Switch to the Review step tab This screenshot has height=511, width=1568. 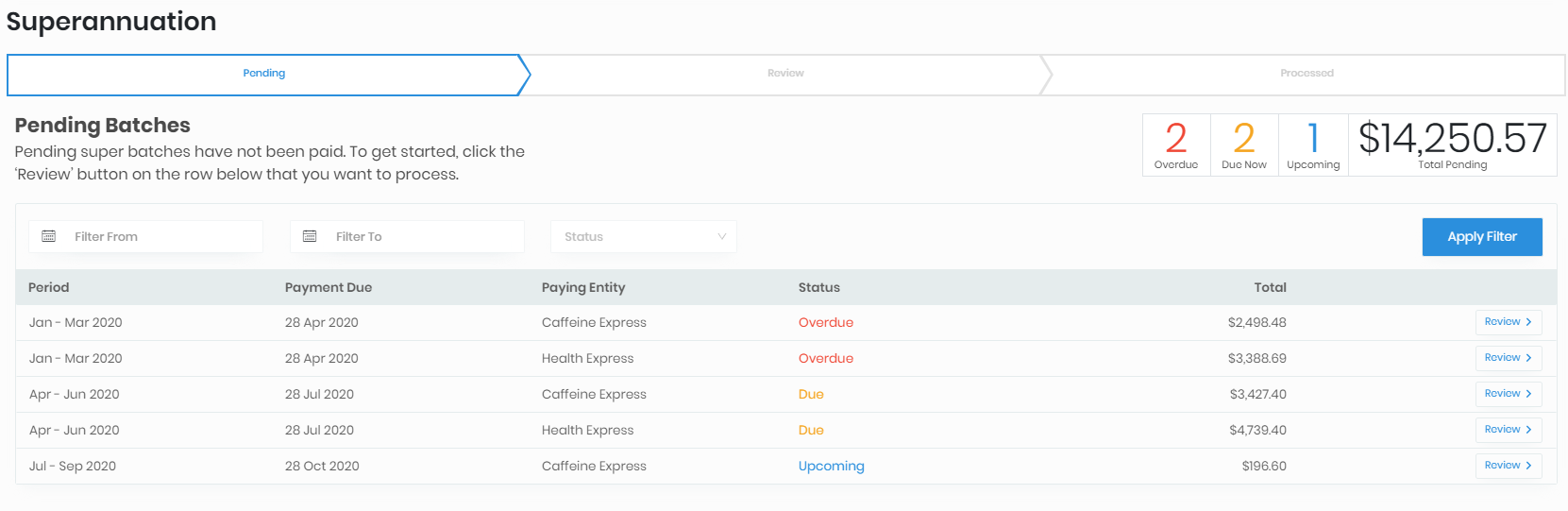click(785, 74)
